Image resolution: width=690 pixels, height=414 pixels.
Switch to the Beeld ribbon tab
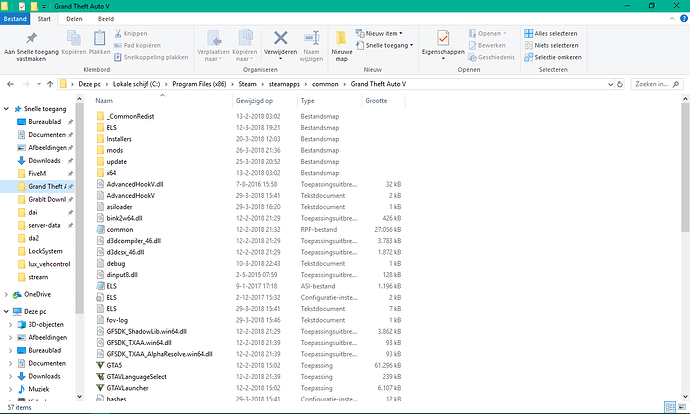coord(106,19)
